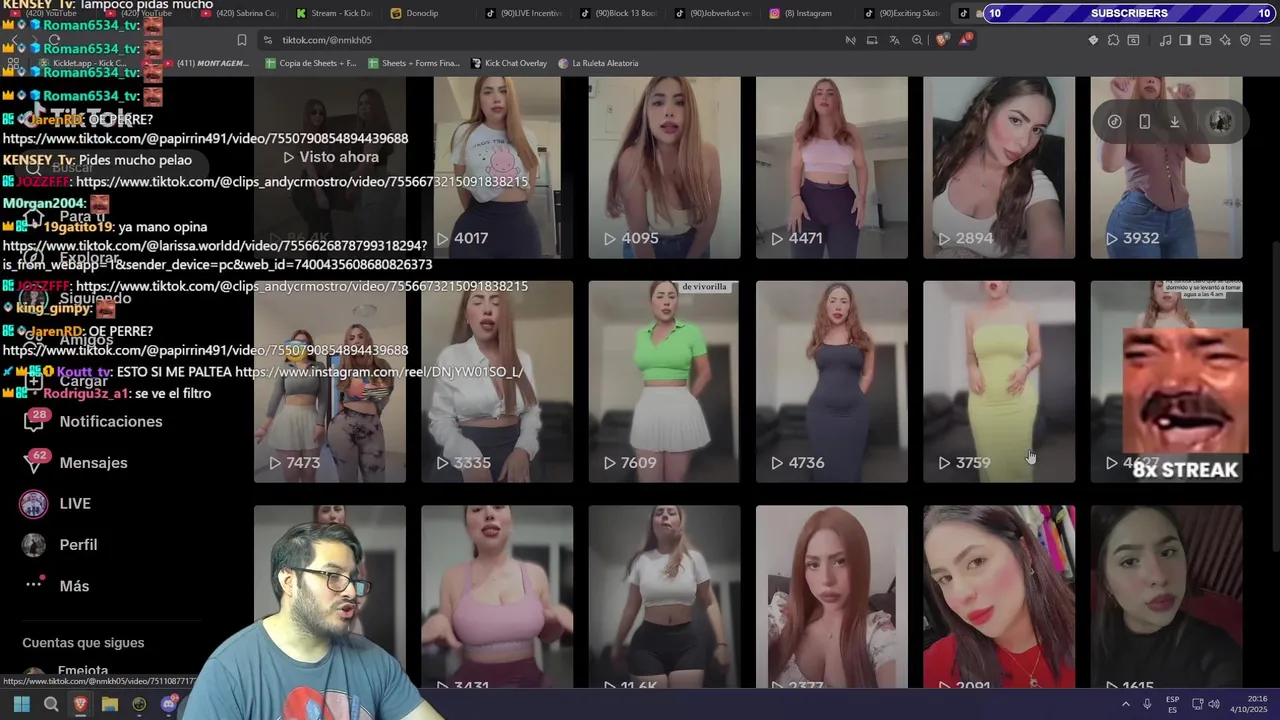Open video thumbnail with 4095 views
Viewport: 1280px width, 720px height.
click(664, 168)
